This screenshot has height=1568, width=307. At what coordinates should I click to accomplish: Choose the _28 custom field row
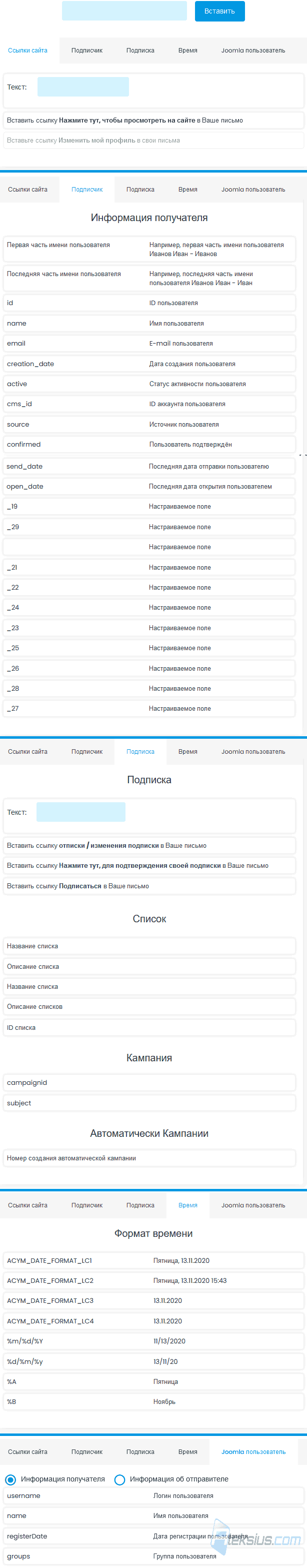[149, 688]
